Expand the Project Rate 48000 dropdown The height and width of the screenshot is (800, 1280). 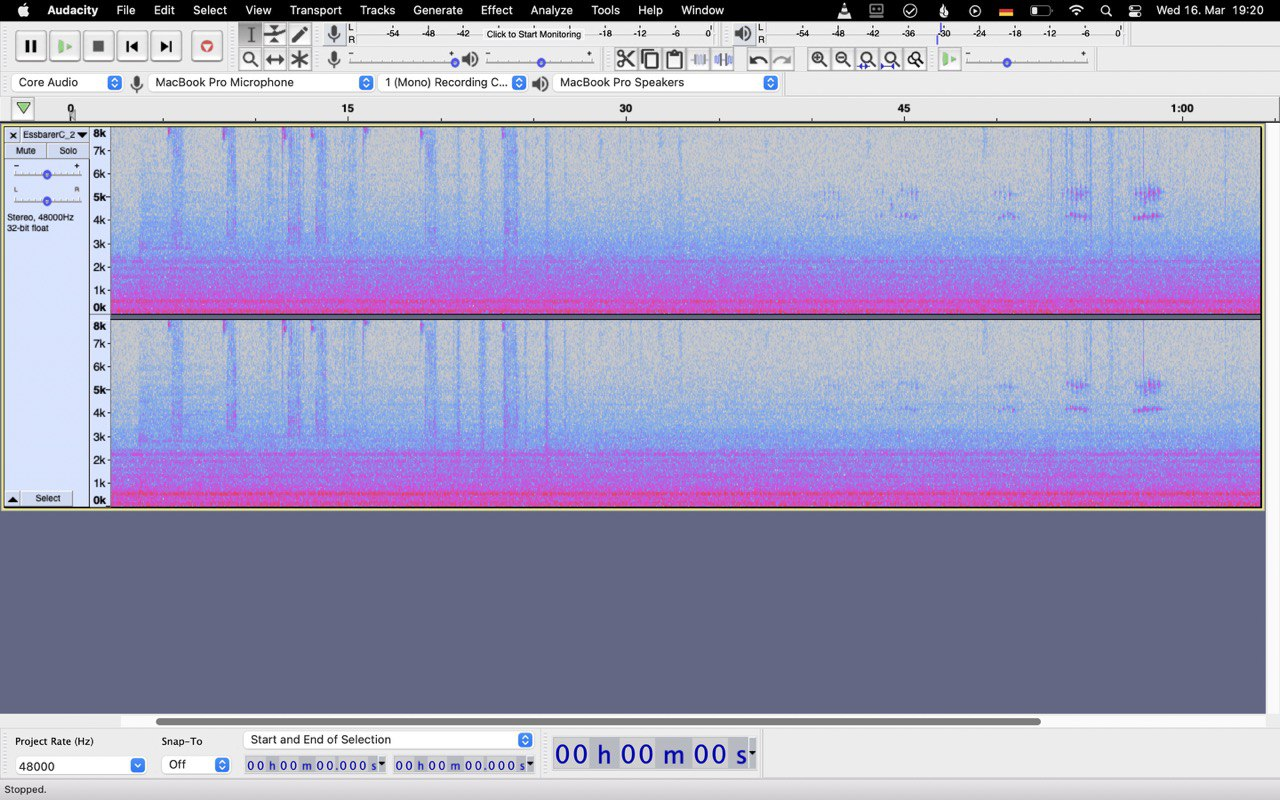coord(137,765)
